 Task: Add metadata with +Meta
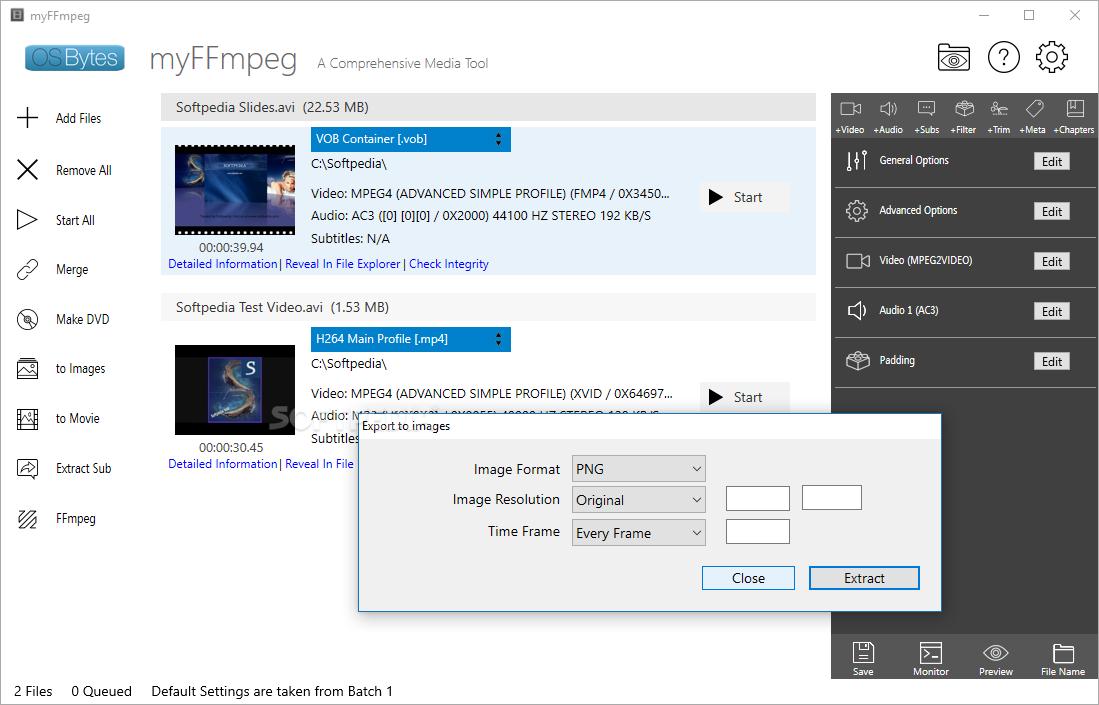click(1033, 116)
